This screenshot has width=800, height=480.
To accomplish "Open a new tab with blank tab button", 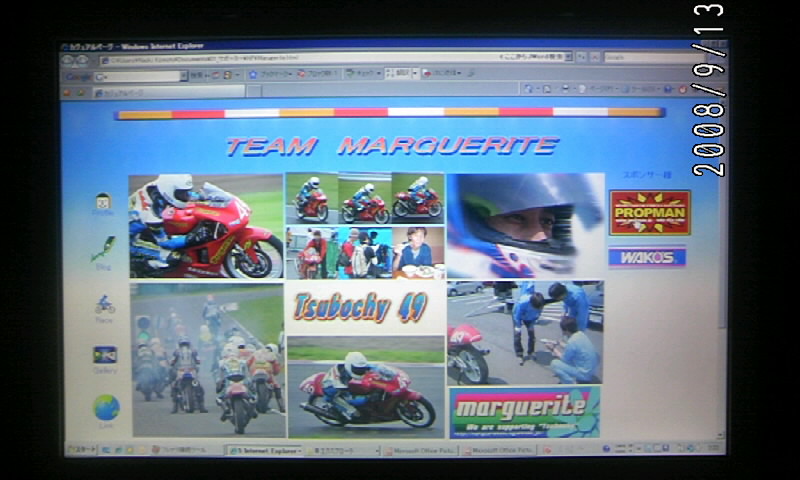I will pos(254,92).
